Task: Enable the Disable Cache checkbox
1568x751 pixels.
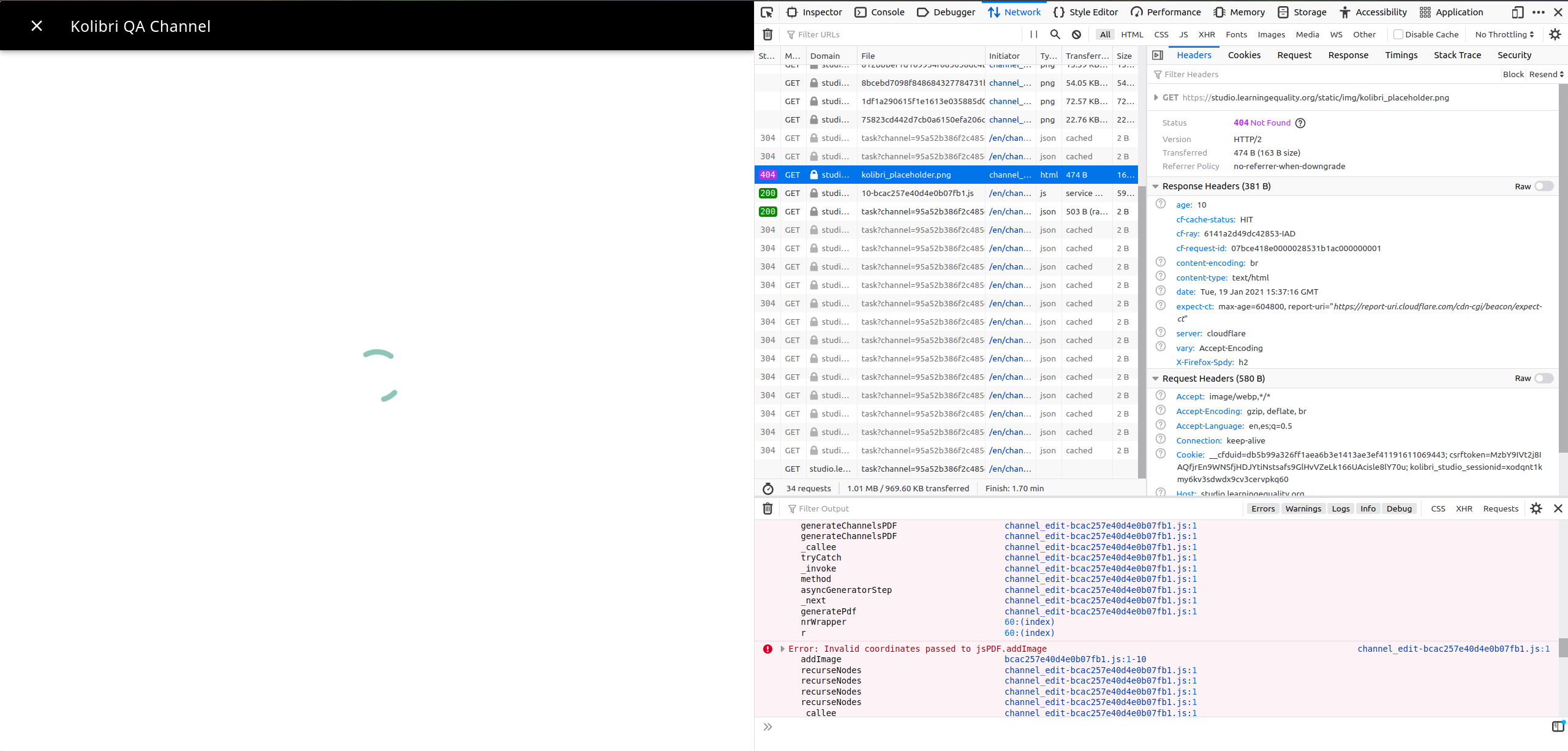Action: coord(1398,34)
